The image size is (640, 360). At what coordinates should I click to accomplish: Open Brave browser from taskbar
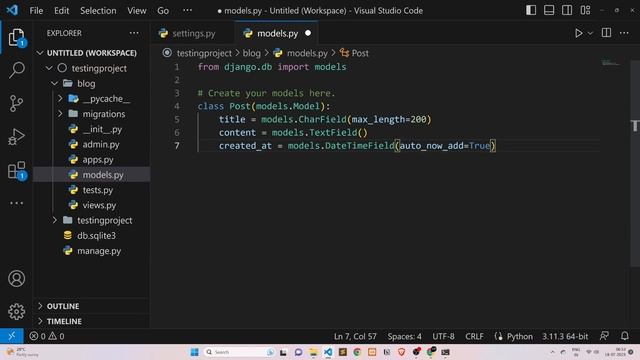(x=401, y=352)
